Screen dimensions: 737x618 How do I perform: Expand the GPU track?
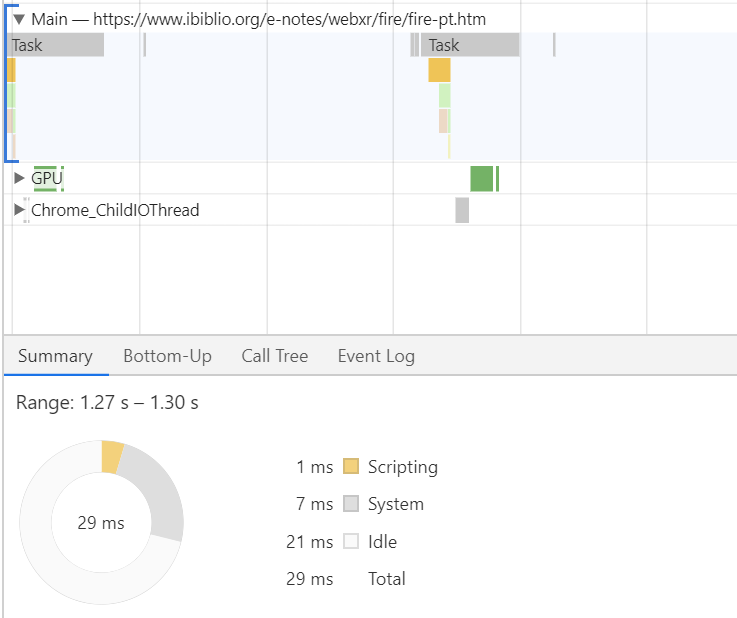coord(19,178)
